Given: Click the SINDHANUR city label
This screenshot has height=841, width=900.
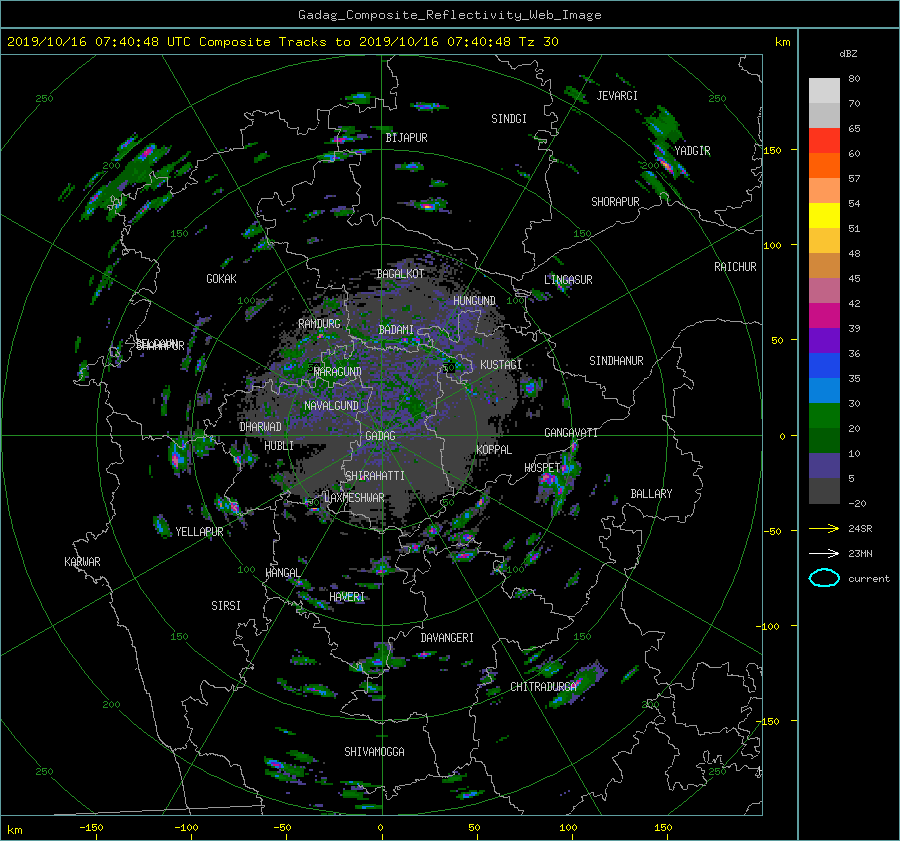Looking at the screenshot, I should (616, 361).
